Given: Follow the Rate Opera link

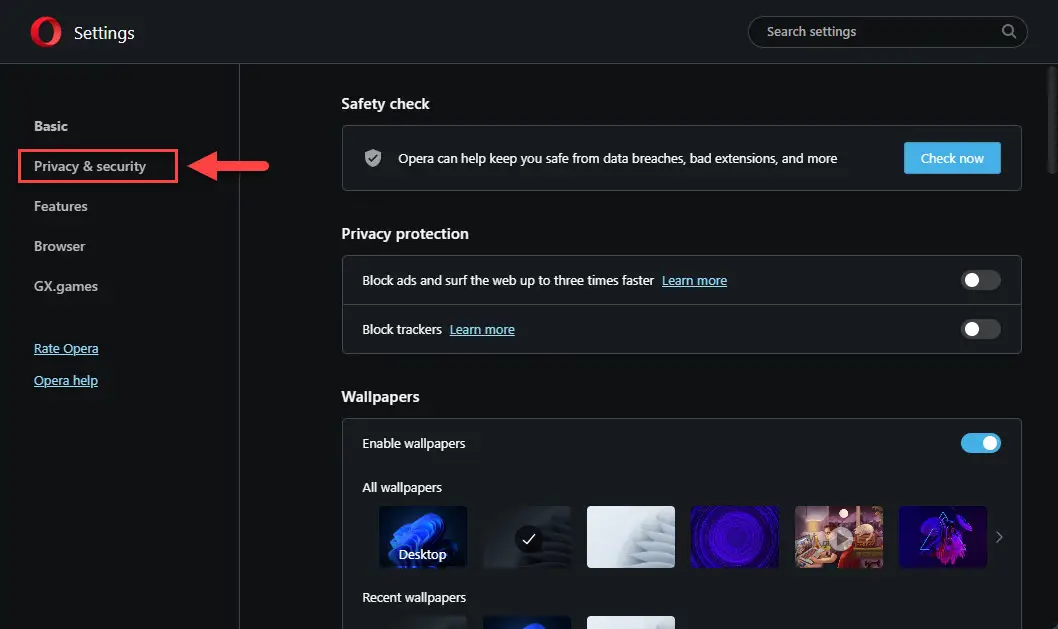Looking at the screenshot, I should tap(66, 348).
